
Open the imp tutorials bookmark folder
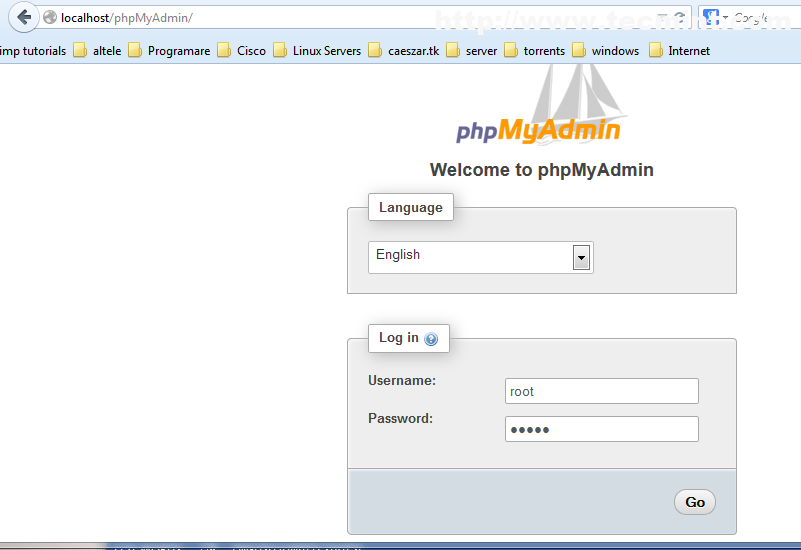[x=33, y=51]
